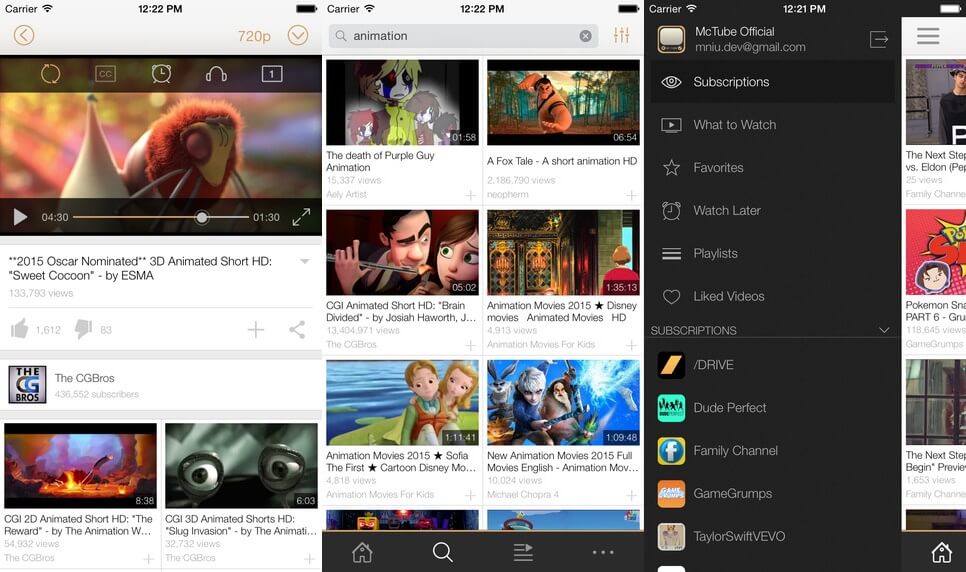This screenshot has width=966, height=572.
Task: Add "The Reward" video via plus icon
Action: 148,559
